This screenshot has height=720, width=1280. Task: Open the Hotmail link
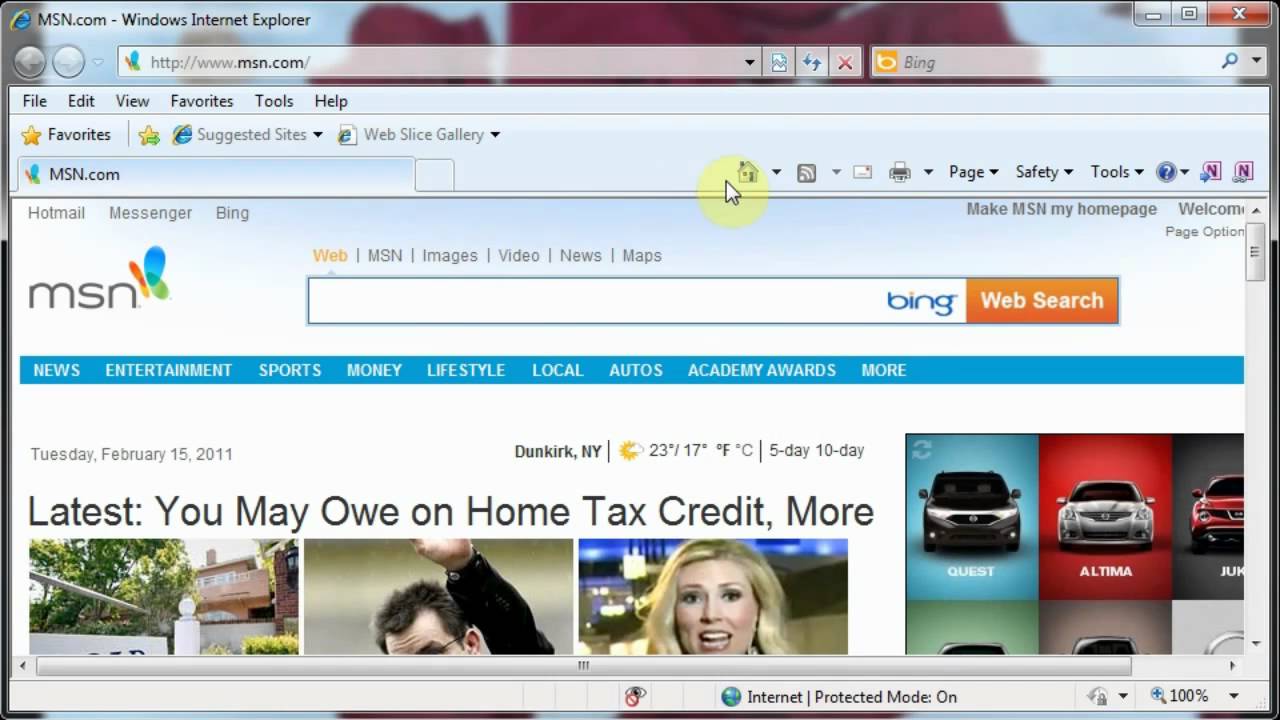pyautogui.click(x=56, y=213)
